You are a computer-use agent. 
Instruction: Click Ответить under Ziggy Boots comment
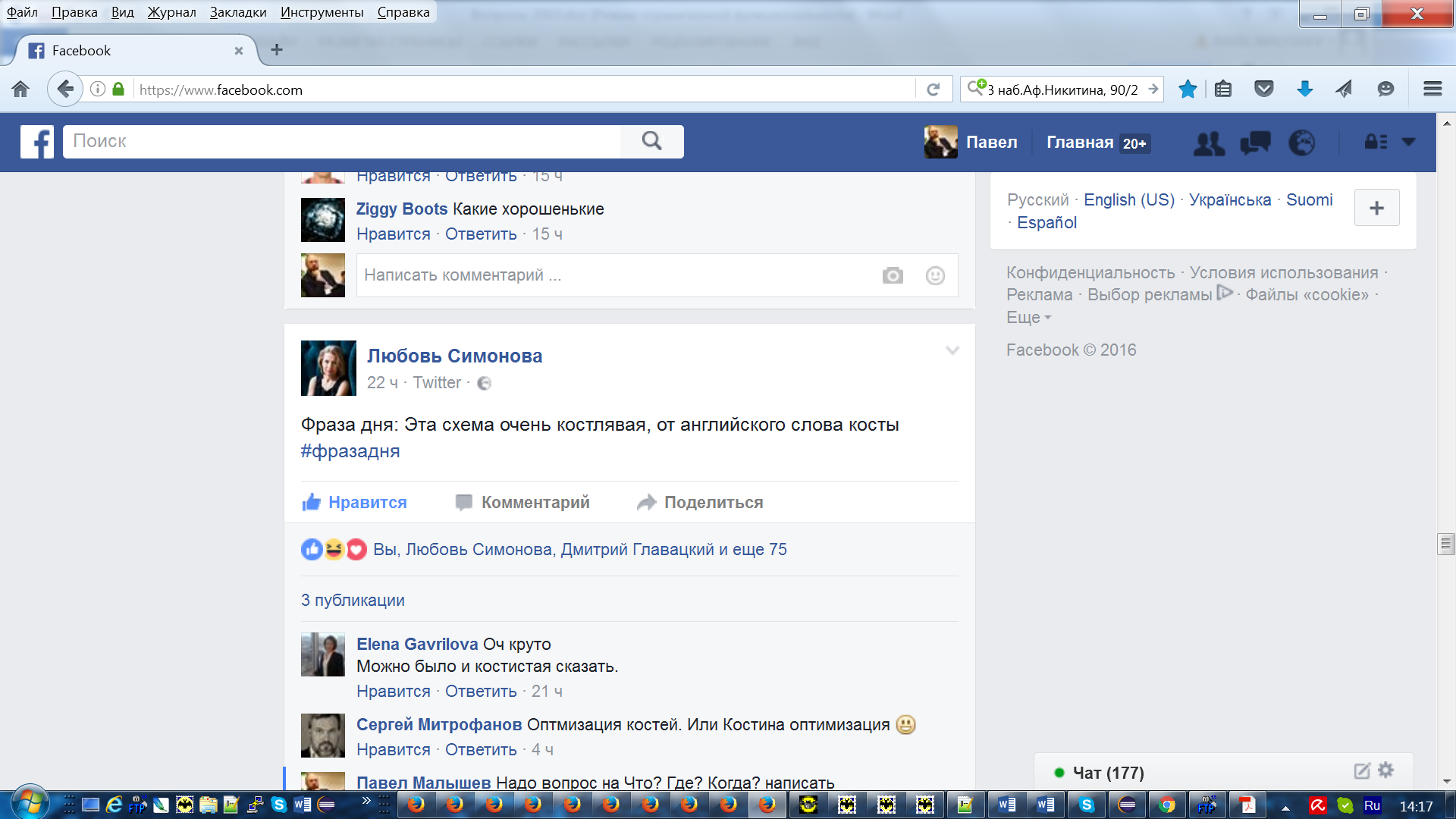point(481,234)
